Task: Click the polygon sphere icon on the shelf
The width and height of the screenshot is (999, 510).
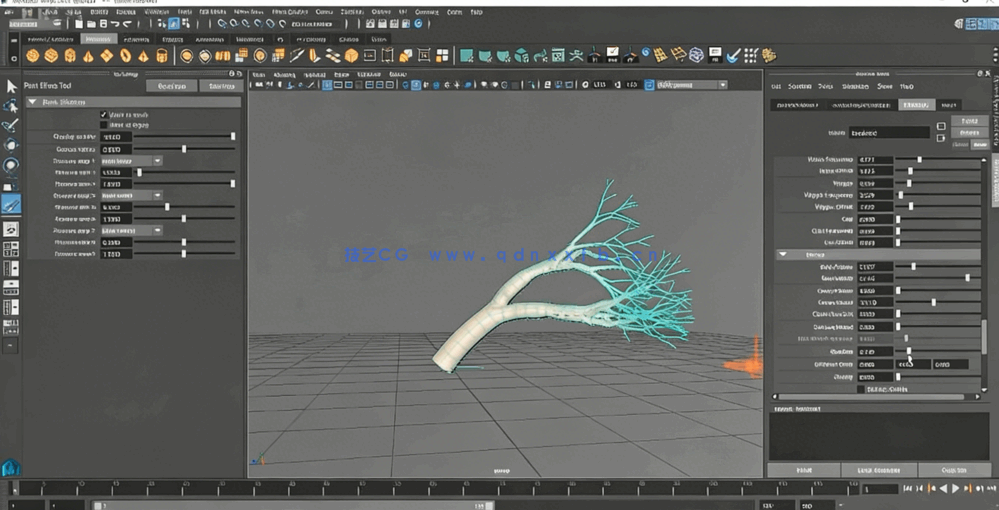Action: pos(33,56)
